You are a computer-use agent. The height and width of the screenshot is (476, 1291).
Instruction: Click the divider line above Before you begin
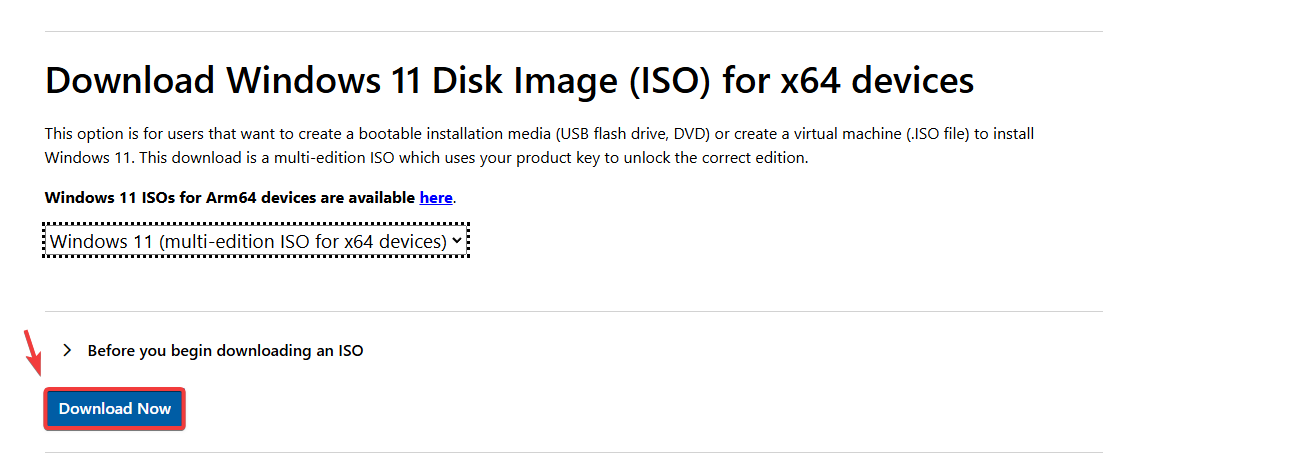coord(573,311)
